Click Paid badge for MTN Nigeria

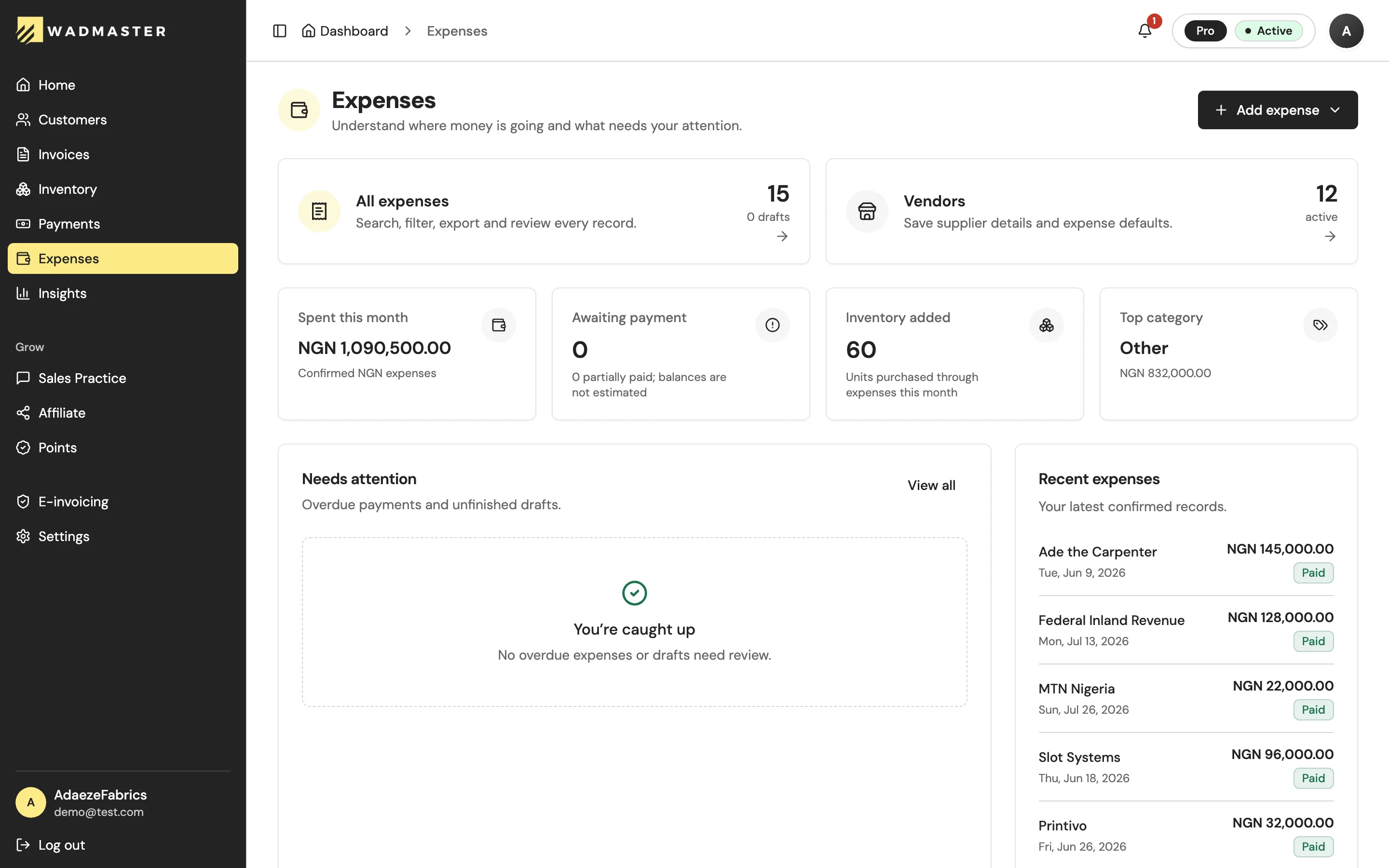(1313, 709)
